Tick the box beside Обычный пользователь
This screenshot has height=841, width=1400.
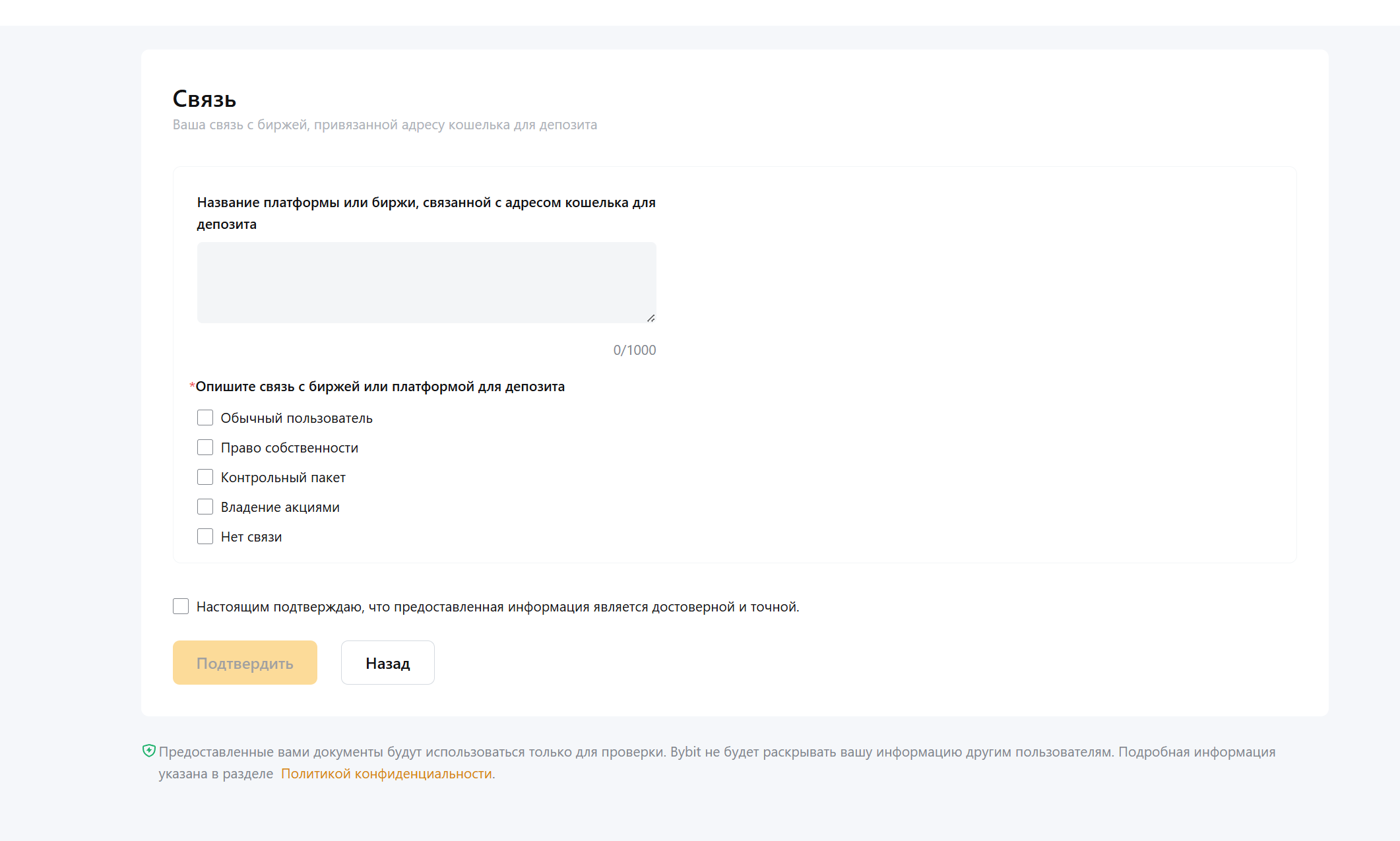[205, 418]
